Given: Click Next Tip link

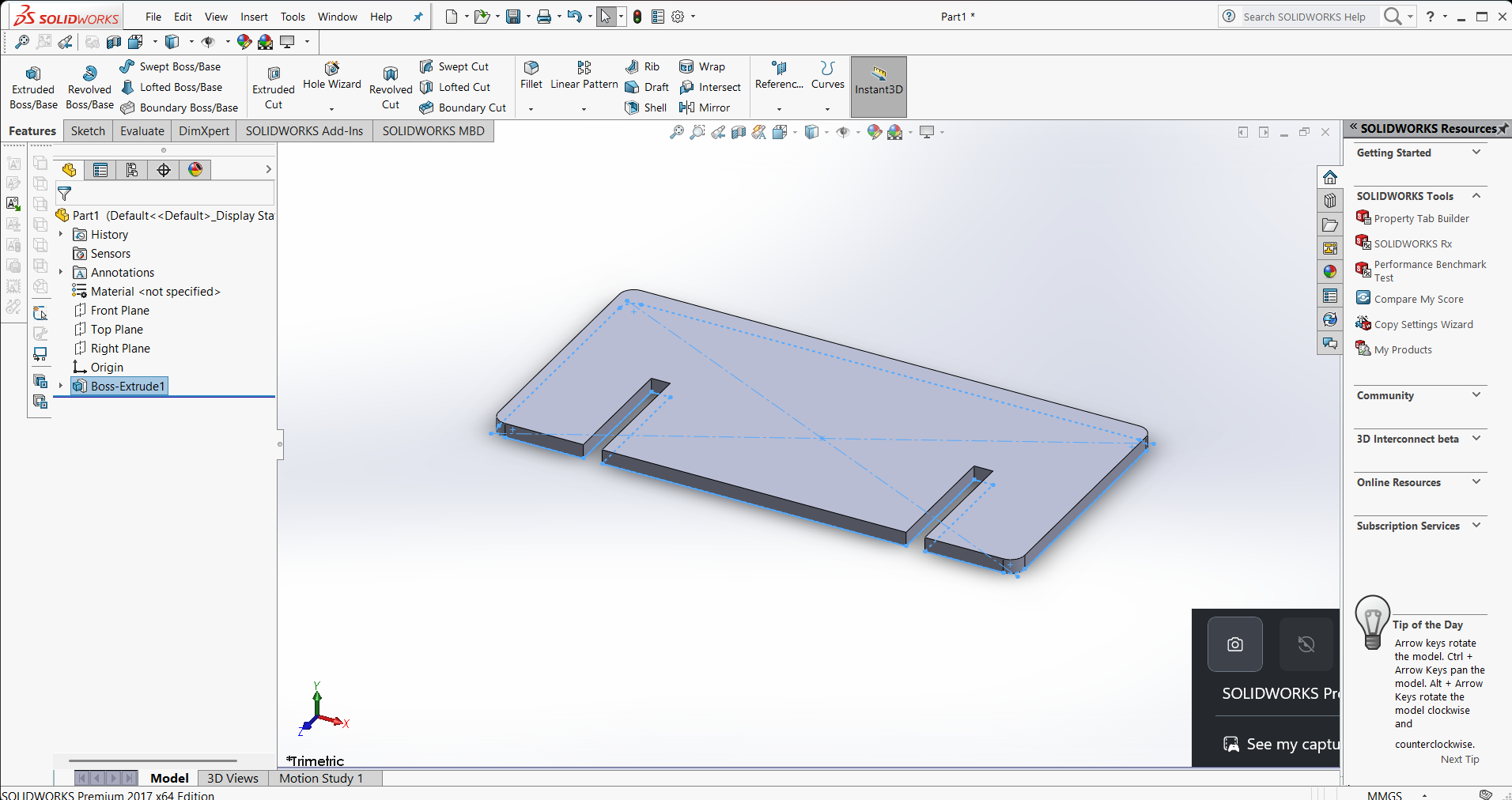Looking at the screenshot, I should (1460, 760).
